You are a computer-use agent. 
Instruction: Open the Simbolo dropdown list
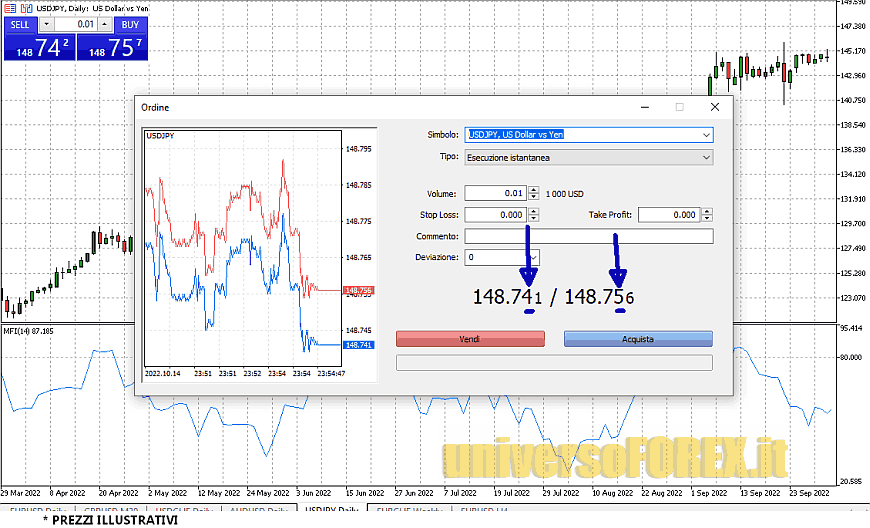pyautogui.click(x=707, y=134)
